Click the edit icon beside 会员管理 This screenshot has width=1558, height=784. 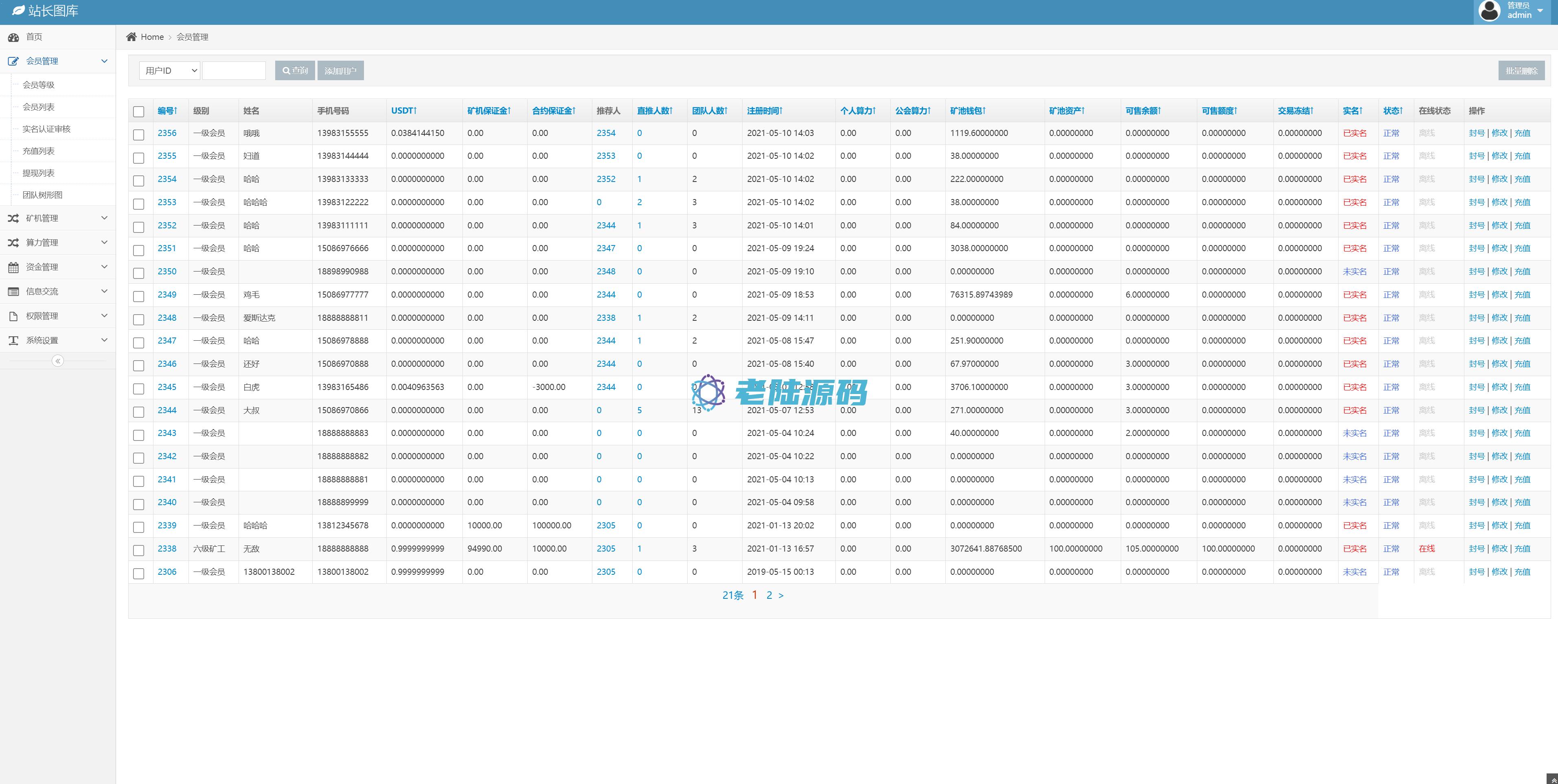click(x=13, y=61)
